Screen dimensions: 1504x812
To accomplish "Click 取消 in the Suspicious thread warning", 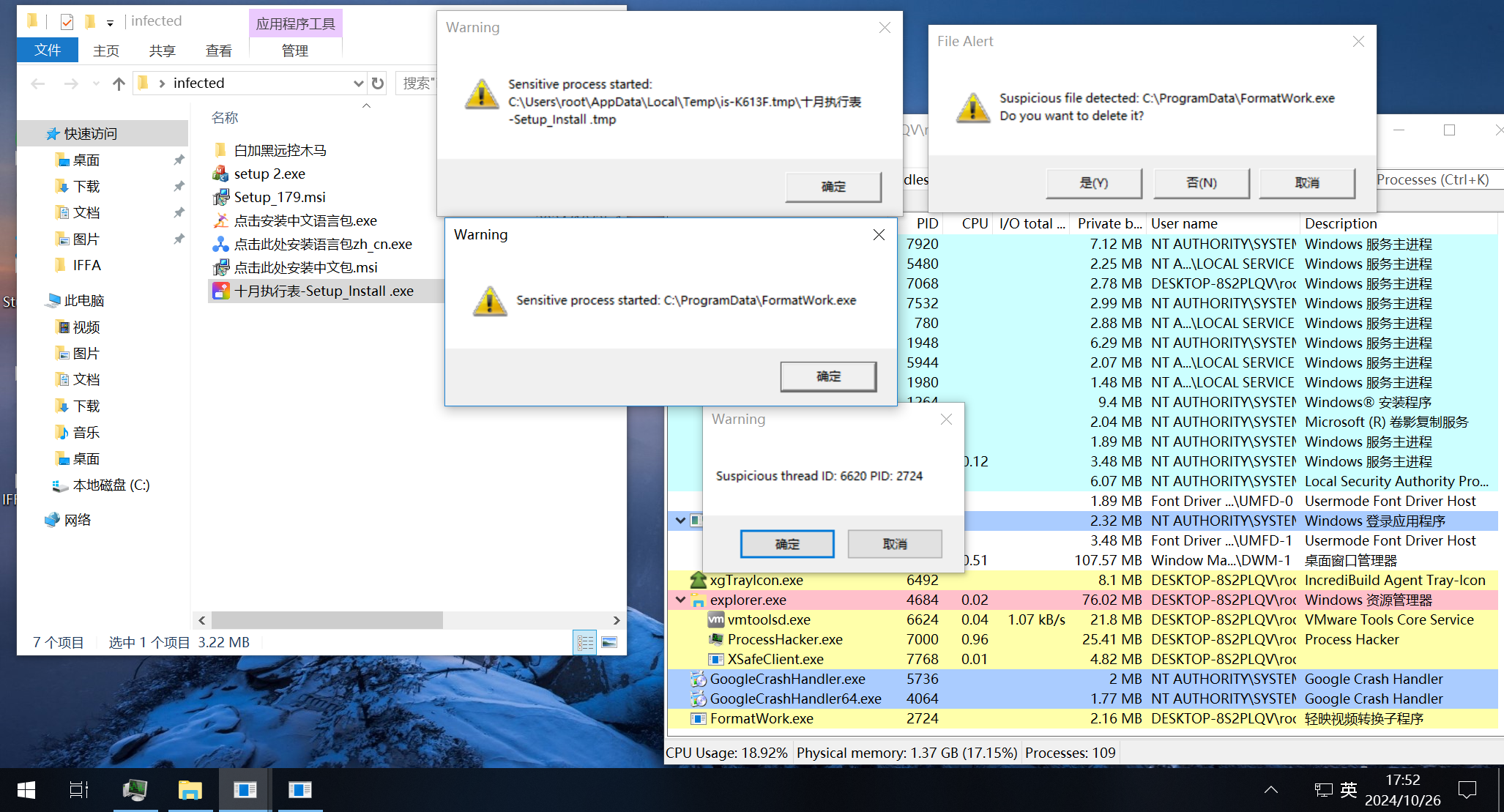I will (895, 544).
